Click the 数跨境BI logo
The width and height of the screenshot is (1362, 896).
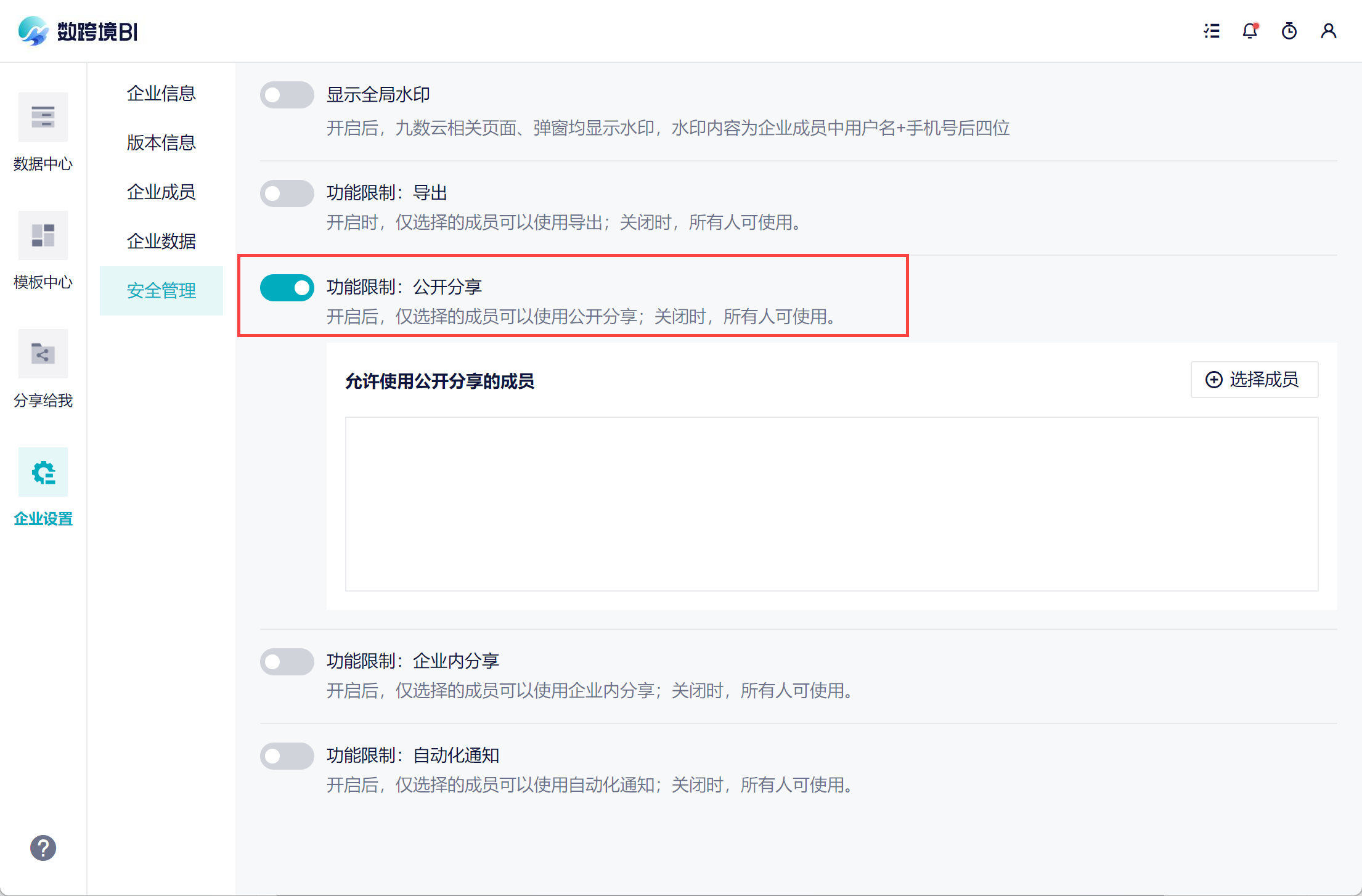[78, 31]
